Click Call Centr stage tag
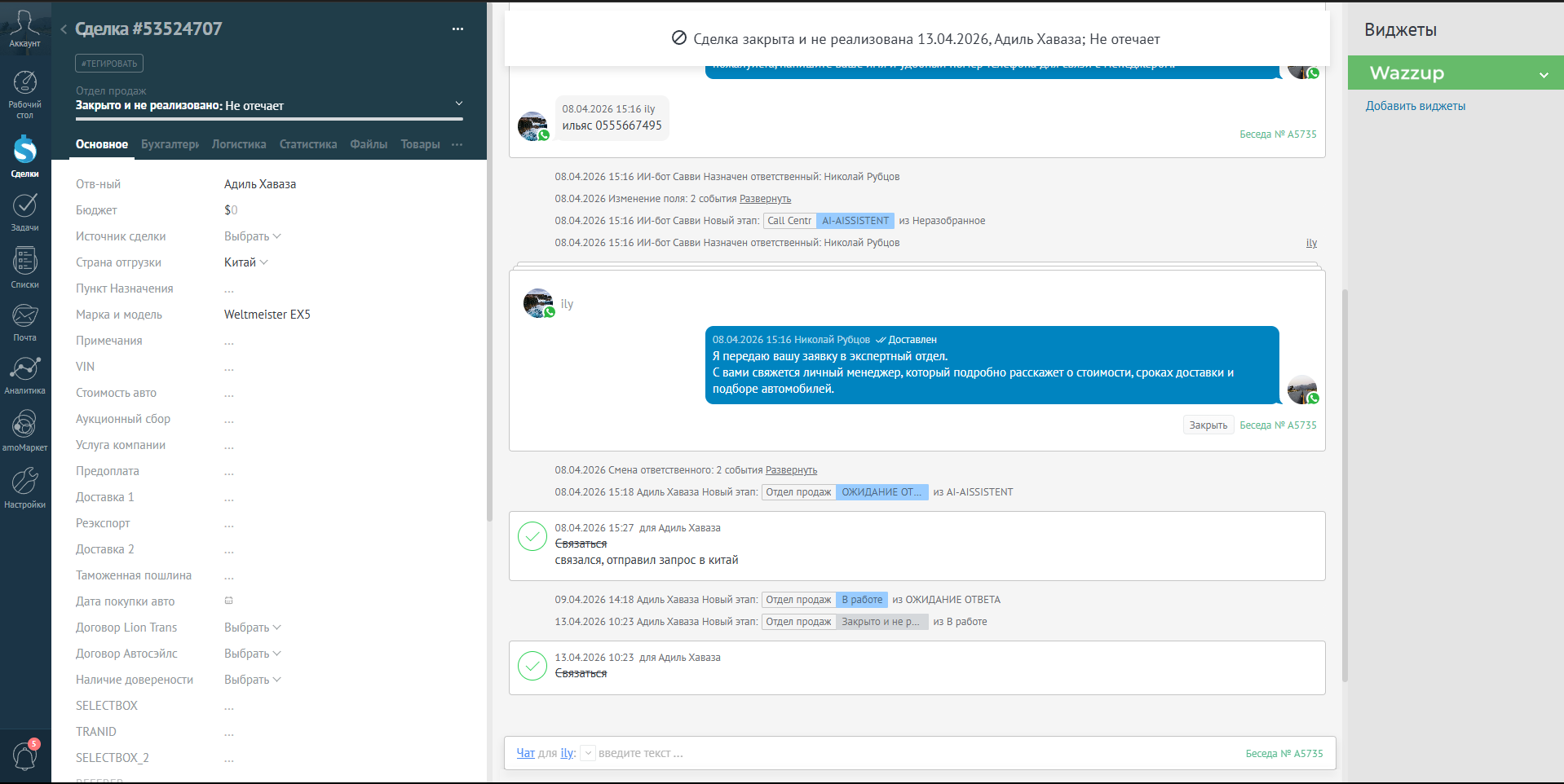The width and height of the screenshot is (1564, 784). coord(789,221)
